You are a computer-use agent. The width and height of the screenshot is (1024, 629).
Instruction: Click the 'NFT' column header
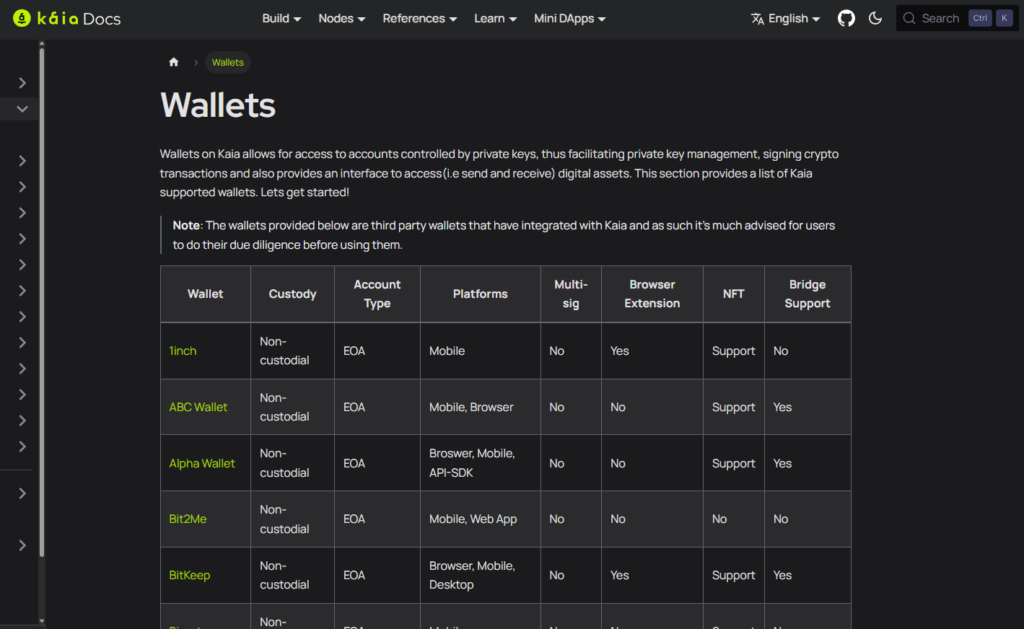(x=733, y=294)
